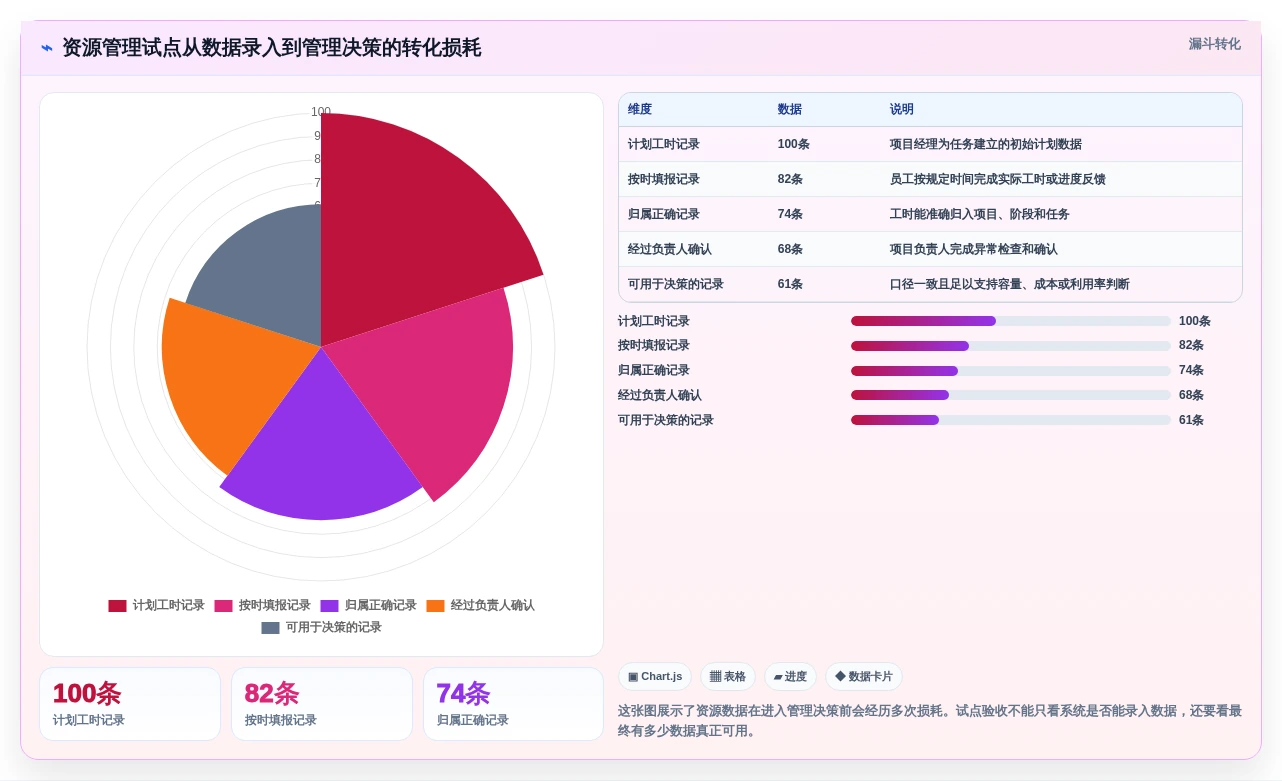Click the 漏斗转化 tag in the header
Image resolution: width=1282 pixels, height=781 pixels.
coord(1214,44)
